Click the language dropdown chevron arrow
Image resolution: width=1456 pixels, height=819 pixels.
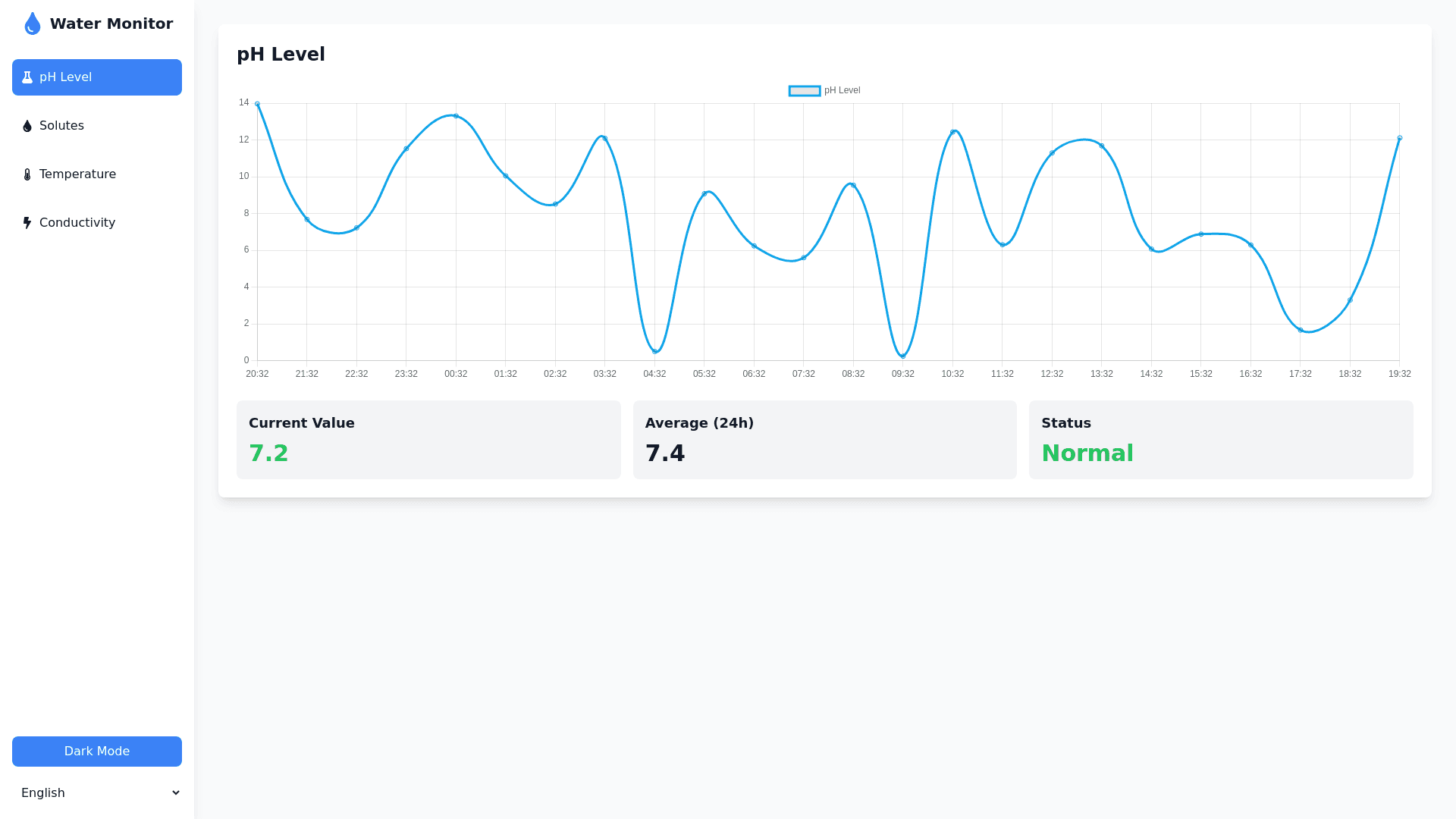coord(176,792)
